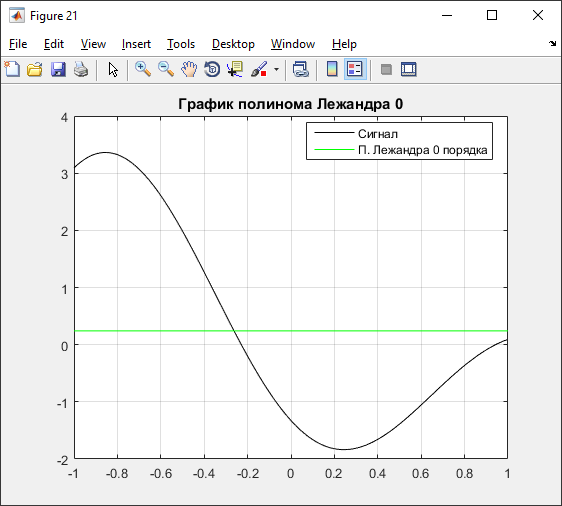The width and height of the screenshot is (562, 506).
Task: Open the Insert menu
Action: (x=136, y=44)
